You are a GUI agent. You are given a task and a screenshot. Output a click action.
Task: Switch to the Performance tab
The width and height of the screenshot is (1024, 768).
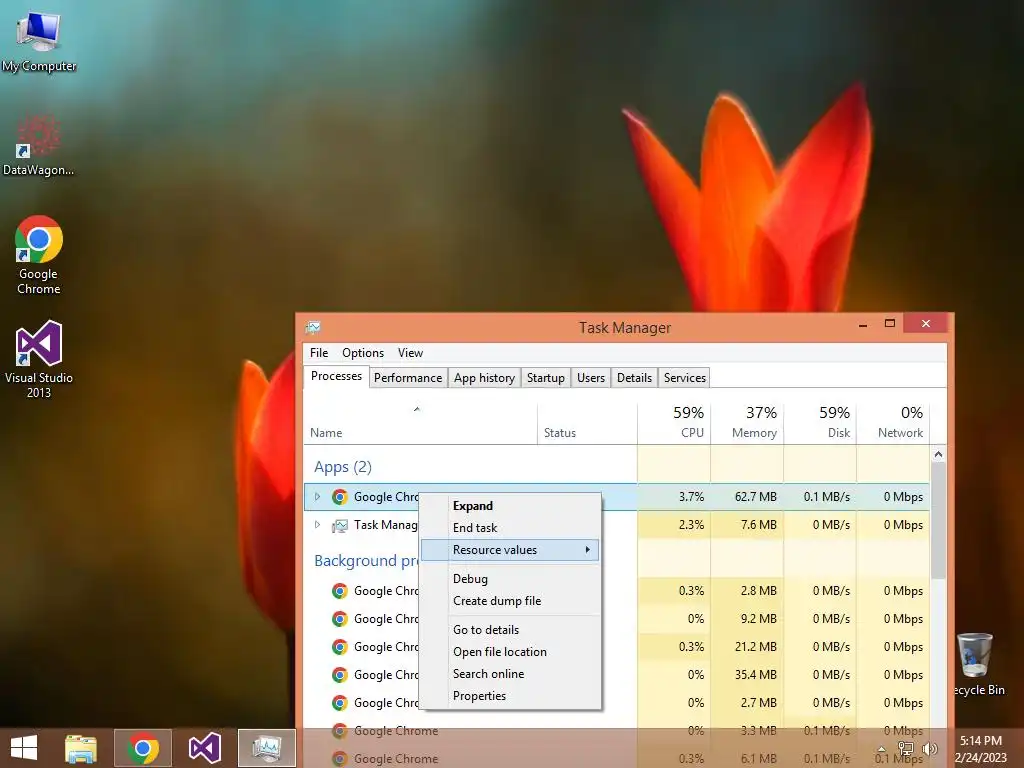point(408,377)
